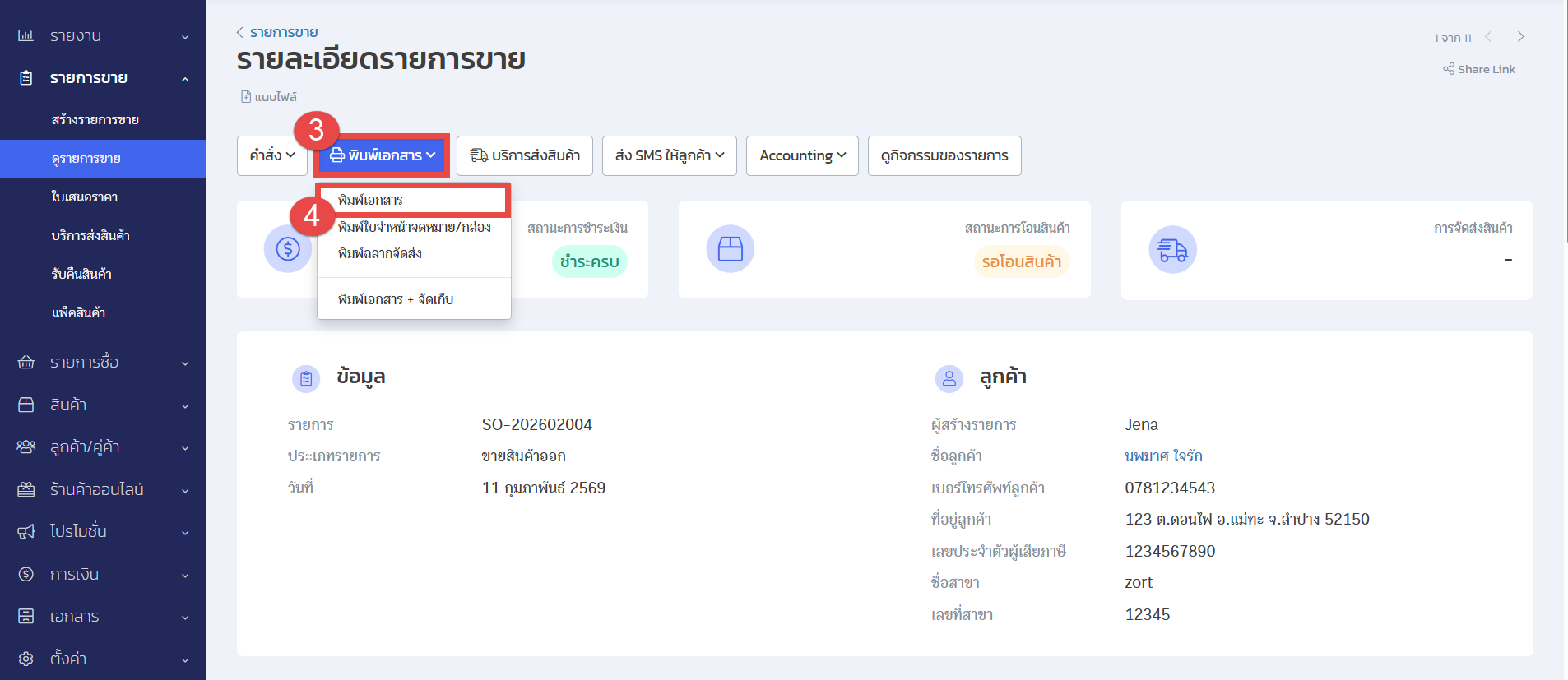Choose พิมพ์ฉลากจัดส่ง menu option
Image resolution: width=1568 pixels, height=680 pixels.
pyautogui.click(x=380, y=253)
